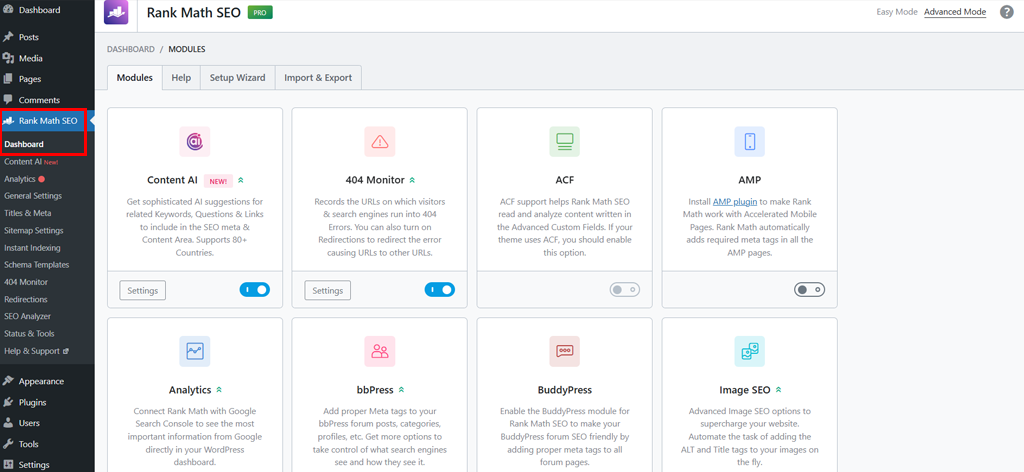
Task: Open the Import & Export tab
Action: click(318, 78)
